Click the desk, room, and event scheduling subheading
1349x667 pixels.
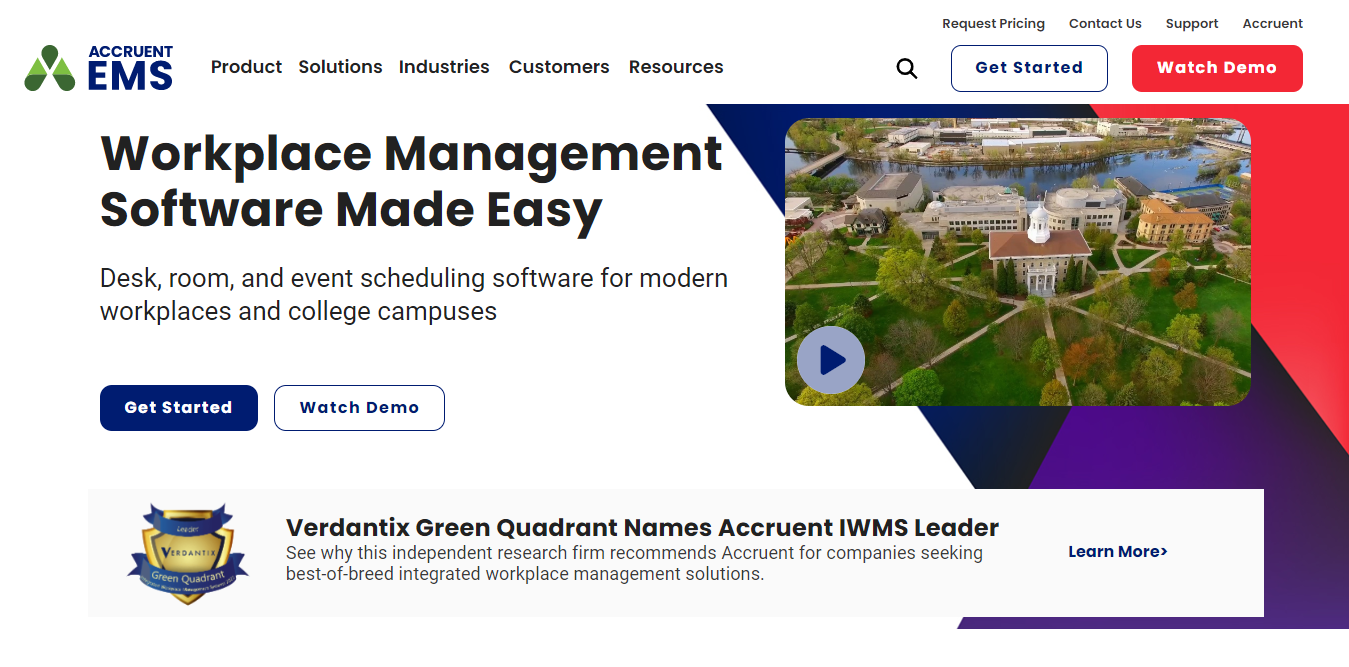tap(414, 294)
